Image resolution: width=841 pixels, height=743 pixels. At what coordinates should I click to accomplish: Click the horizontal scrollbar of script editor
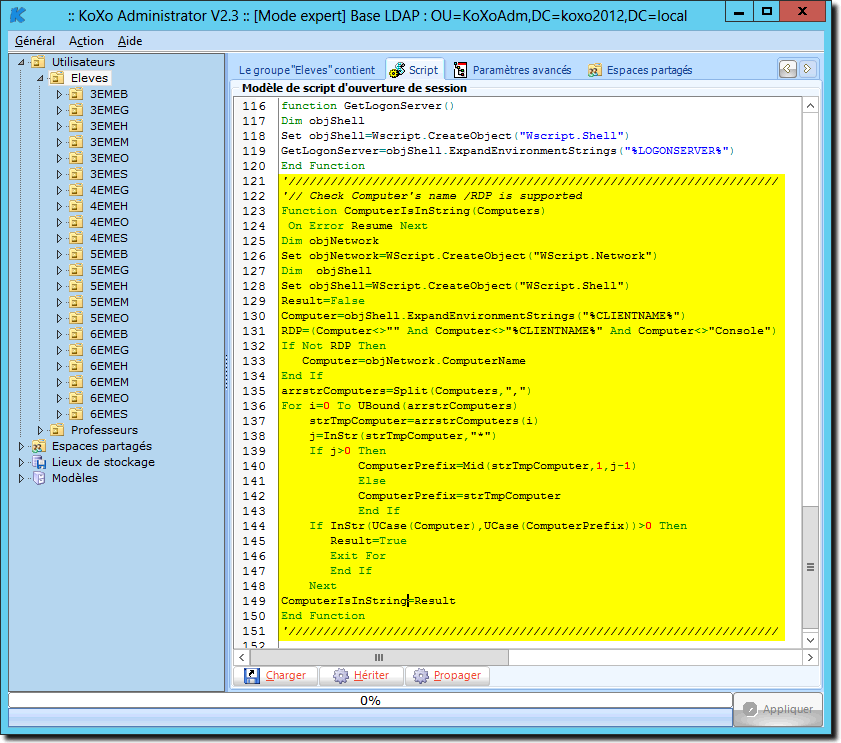click(x=378, y=657)
